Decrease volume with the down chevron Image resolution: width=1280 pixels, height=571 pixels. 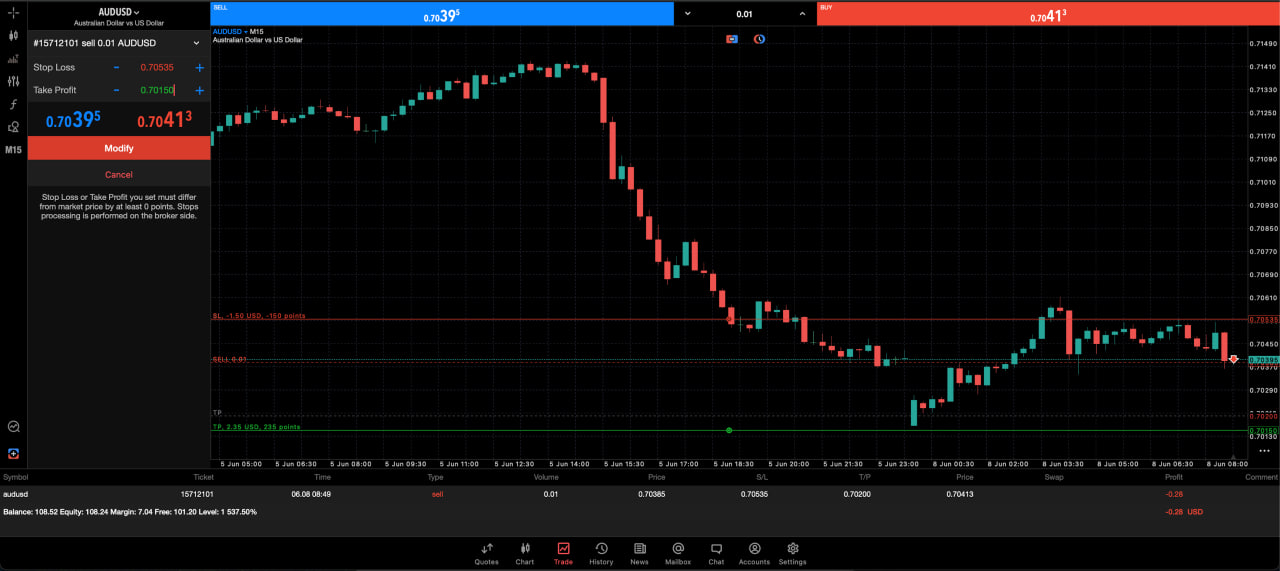point(687,14)
